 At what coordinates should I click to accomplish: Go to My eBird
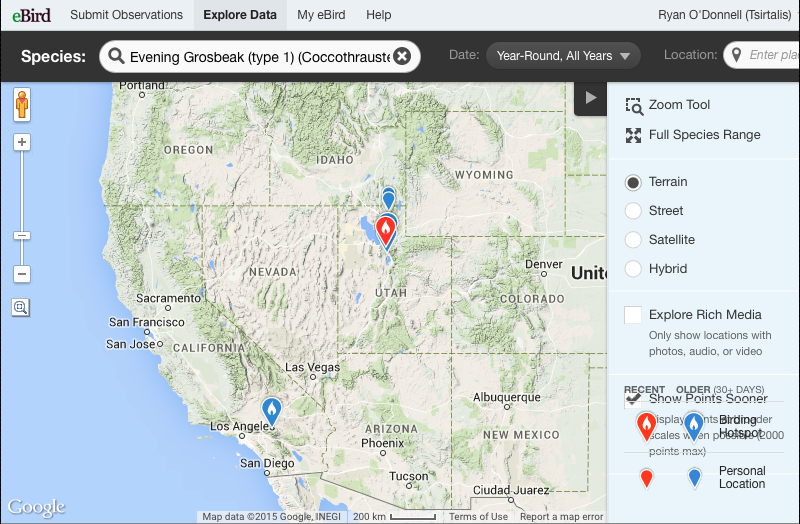point(321,15)
